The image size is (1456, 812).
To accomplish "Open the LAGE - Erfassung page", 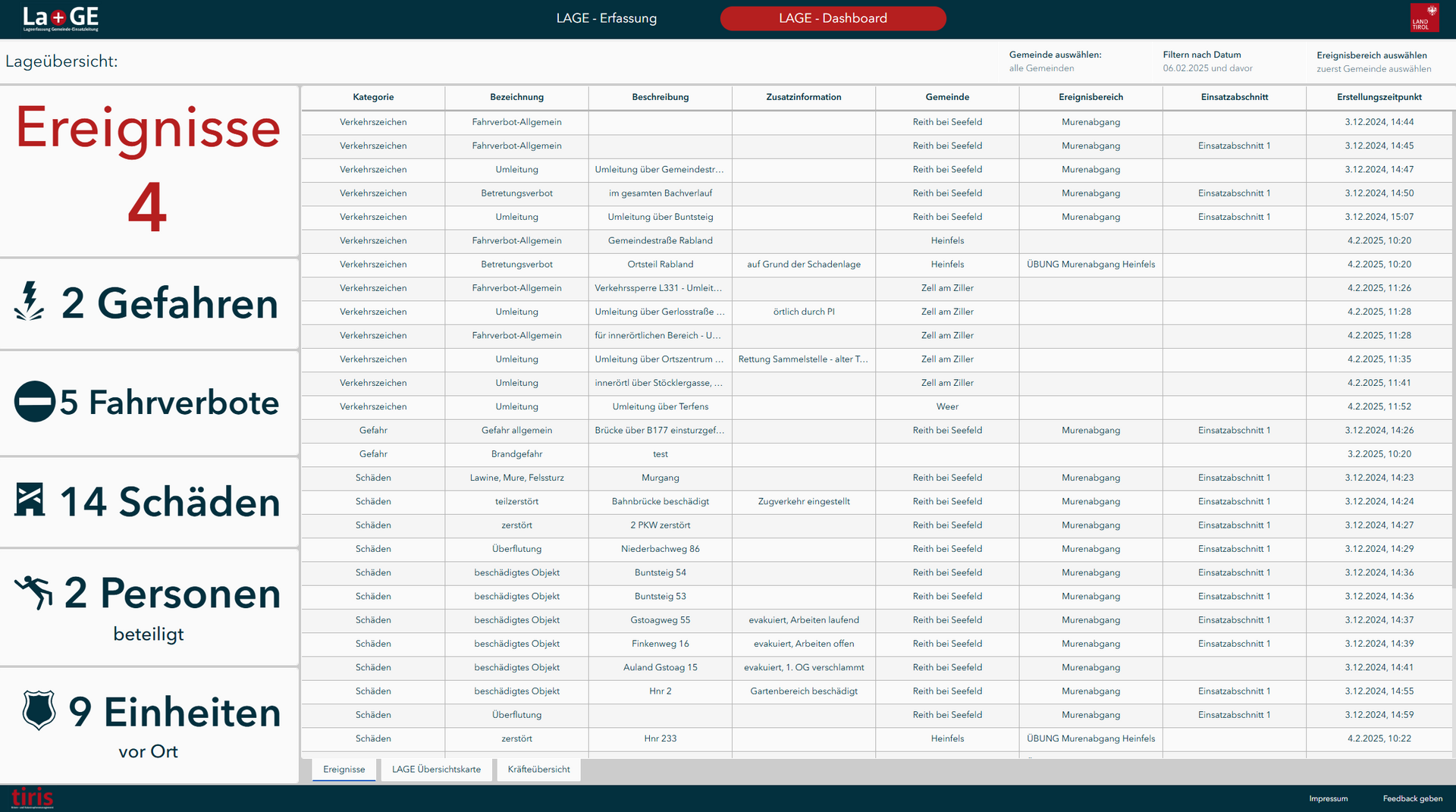I will point(606,18).
